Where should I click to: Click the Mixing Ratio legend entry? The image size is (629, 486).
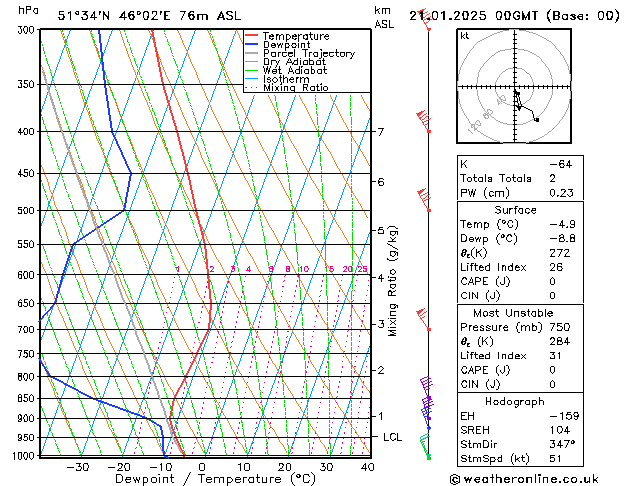point(287,88)
